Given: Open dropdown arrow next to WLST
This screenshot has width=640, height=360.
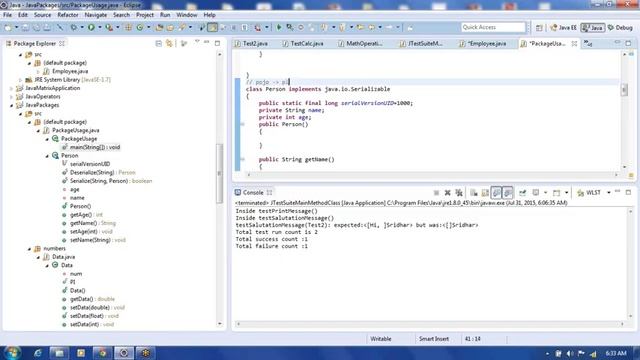Looking at the screenshot, I should 609,193.
